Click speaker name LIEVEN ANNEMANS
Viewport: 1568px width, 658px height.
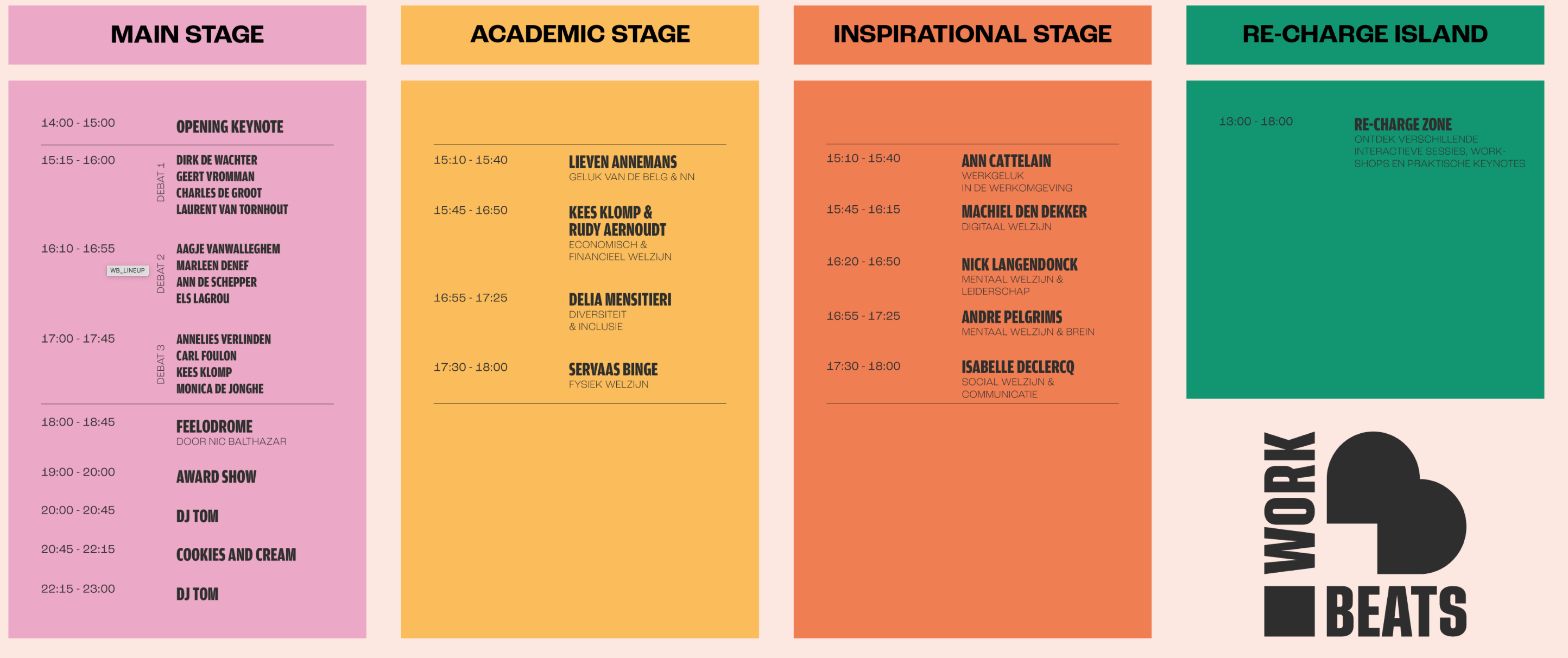click(x=623, y=162)
